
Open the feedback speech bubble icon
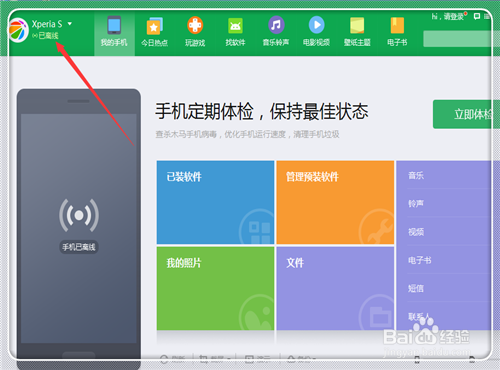[x=477, y=16]
